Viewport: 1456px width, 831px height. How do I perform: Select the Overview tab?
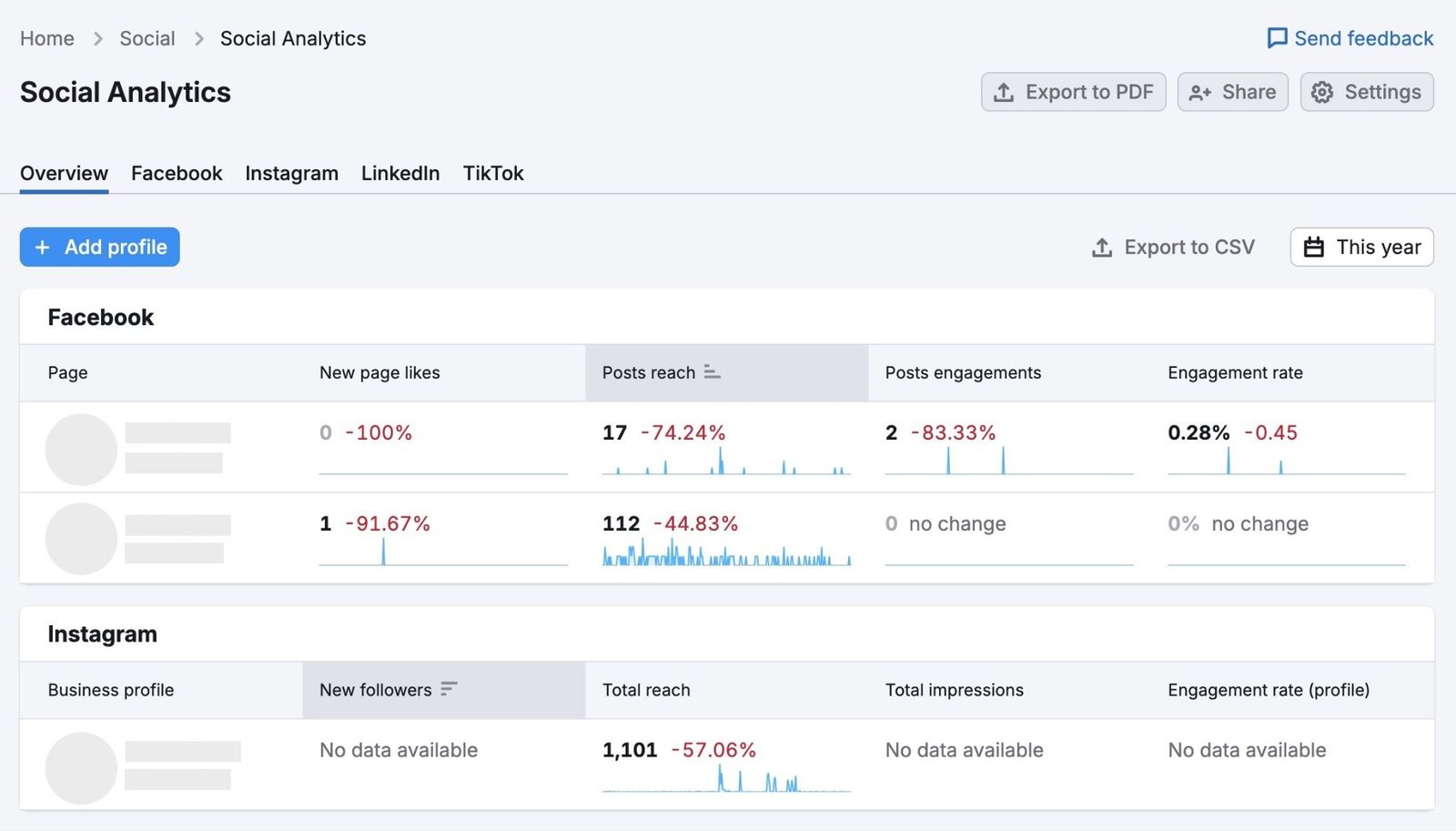pos(64,173)
